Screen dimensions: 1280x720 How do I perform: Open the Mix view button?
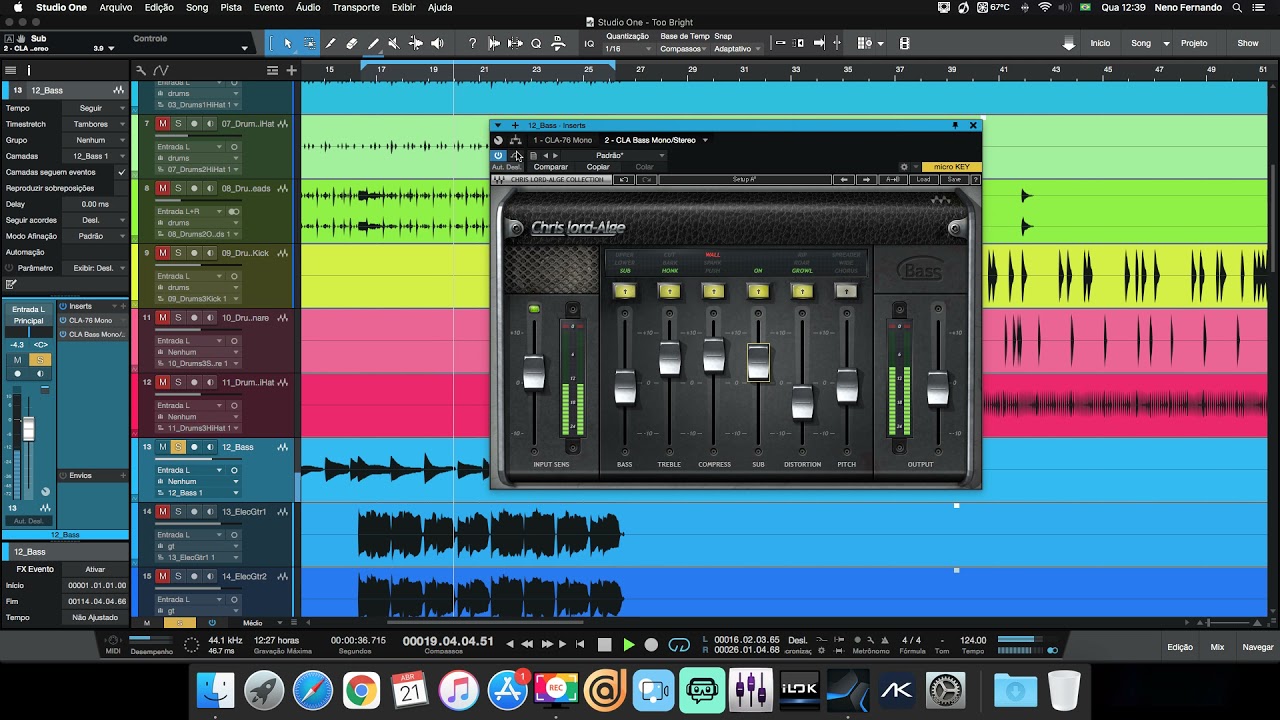tap(1217, 647)
